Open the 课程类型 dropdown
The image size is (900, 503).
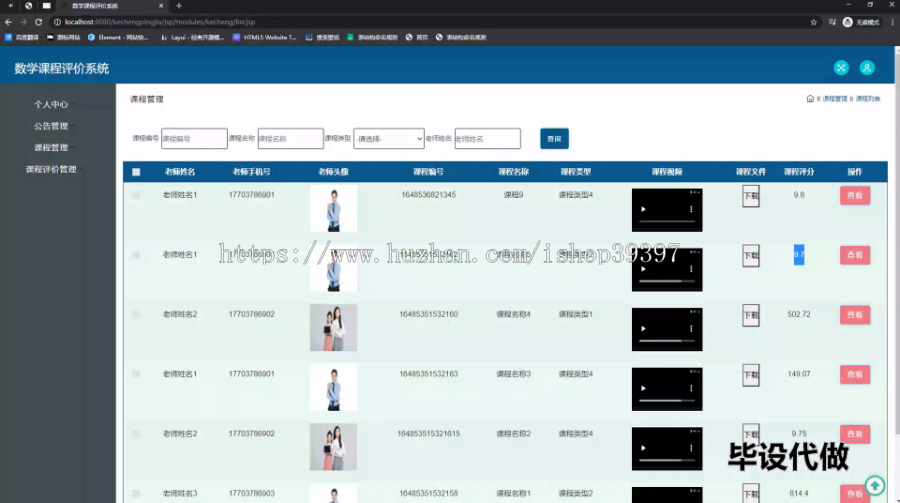[x=389, y=138]
